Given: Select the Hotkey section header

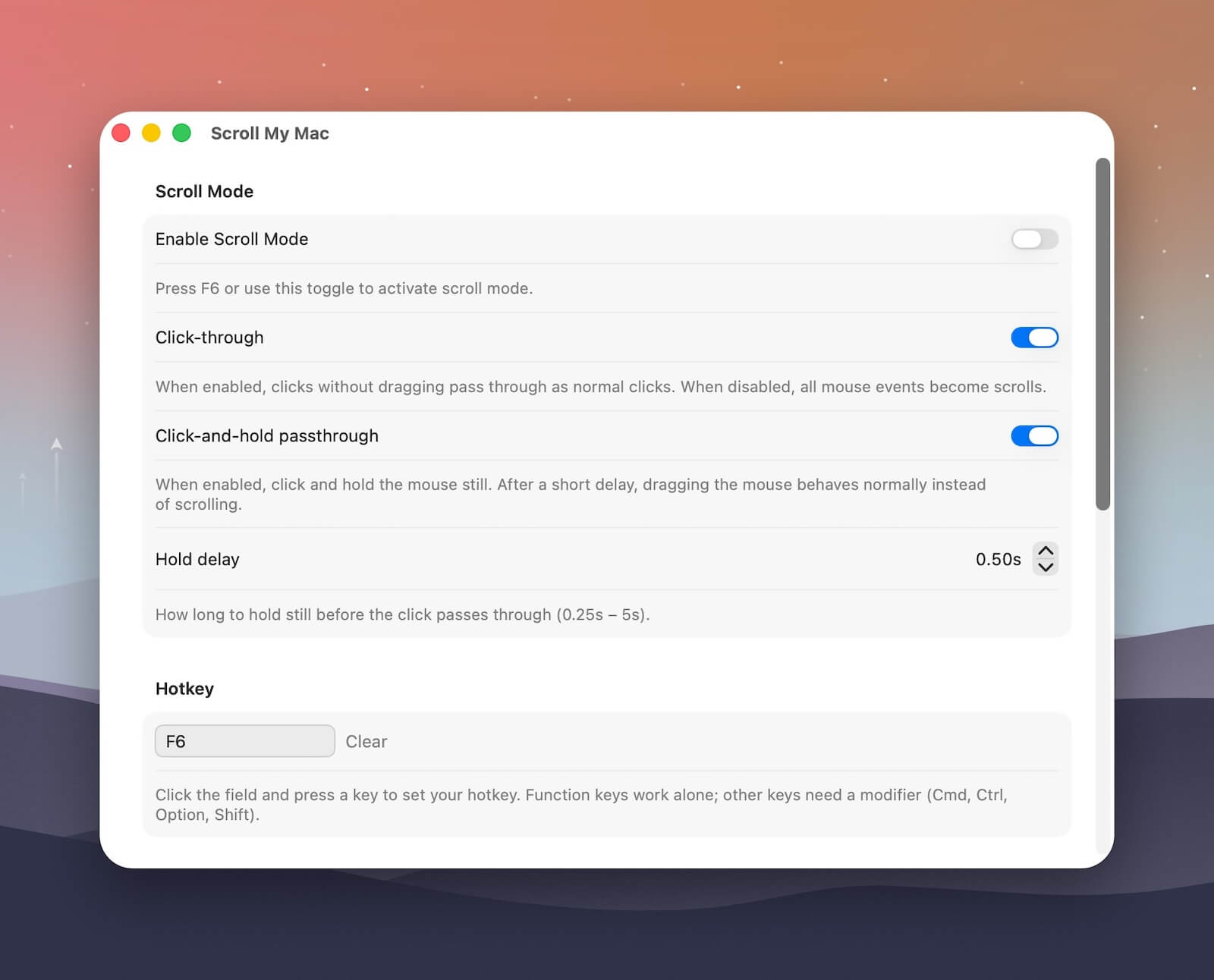Looking at the screenshot, I should 184,689.
